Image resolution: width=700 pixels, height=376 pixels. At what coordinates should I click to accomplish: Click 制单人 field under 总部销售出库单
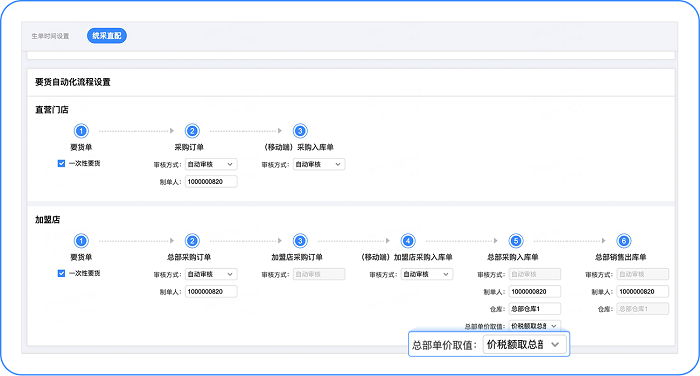(x=643, y=292)
